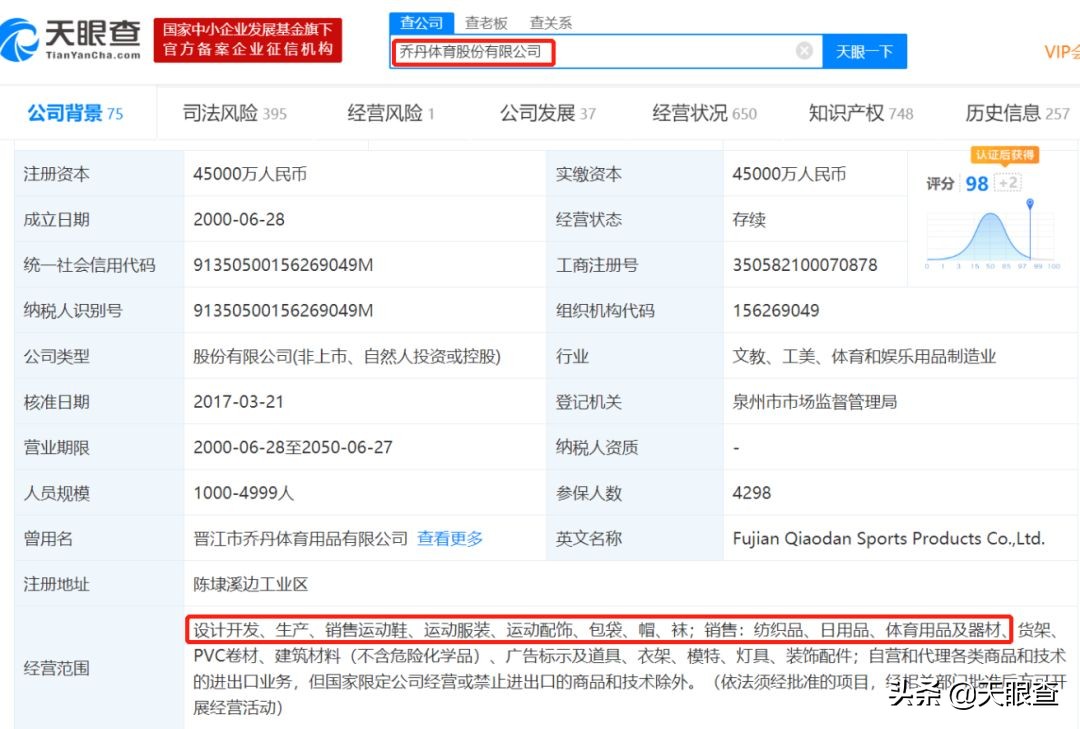Click the English name Fujian Qiaodan Sports Products Co.,Ltd.

(889, 539)
